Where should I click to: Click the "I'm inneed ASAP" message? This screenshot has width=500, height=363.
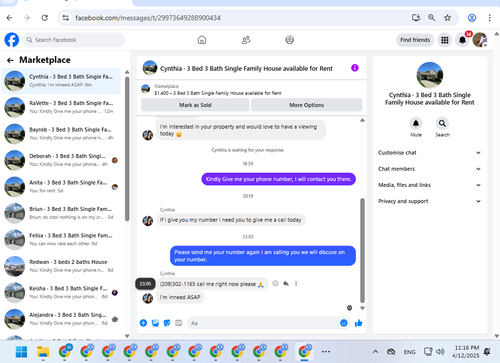[180, 297]
